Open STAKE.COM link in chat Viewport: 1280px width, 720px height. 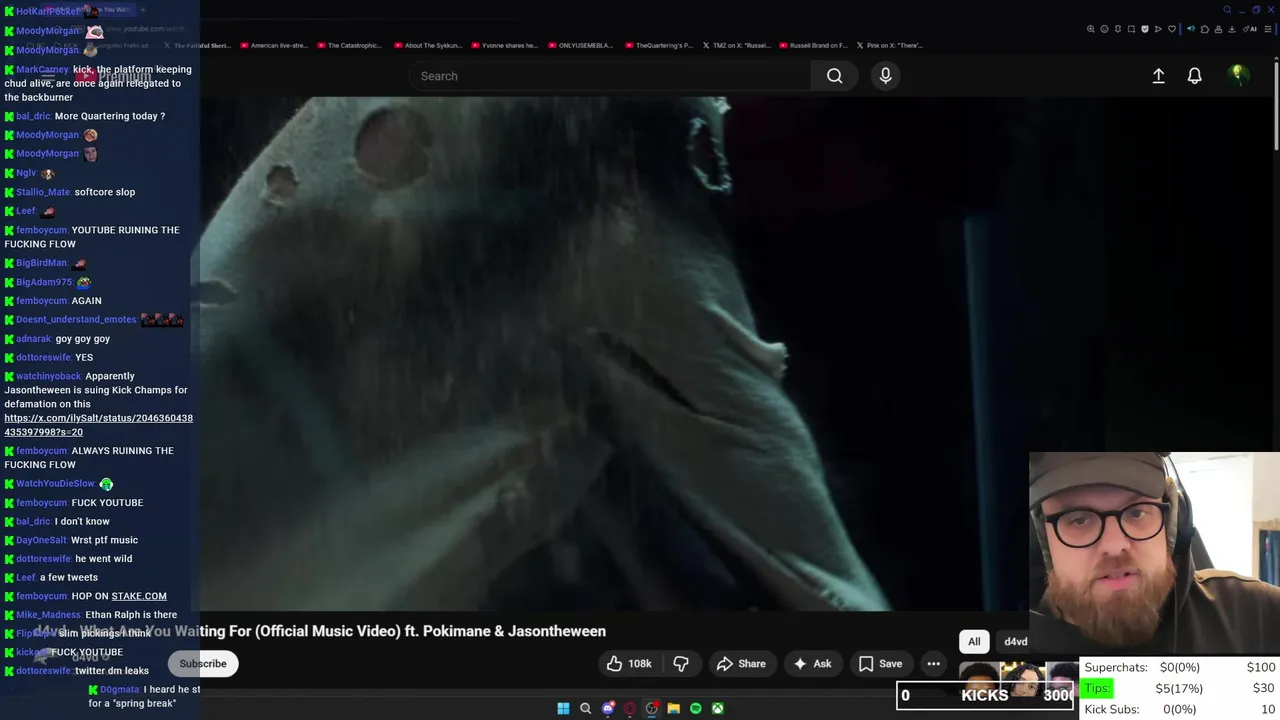coord(139,596)
